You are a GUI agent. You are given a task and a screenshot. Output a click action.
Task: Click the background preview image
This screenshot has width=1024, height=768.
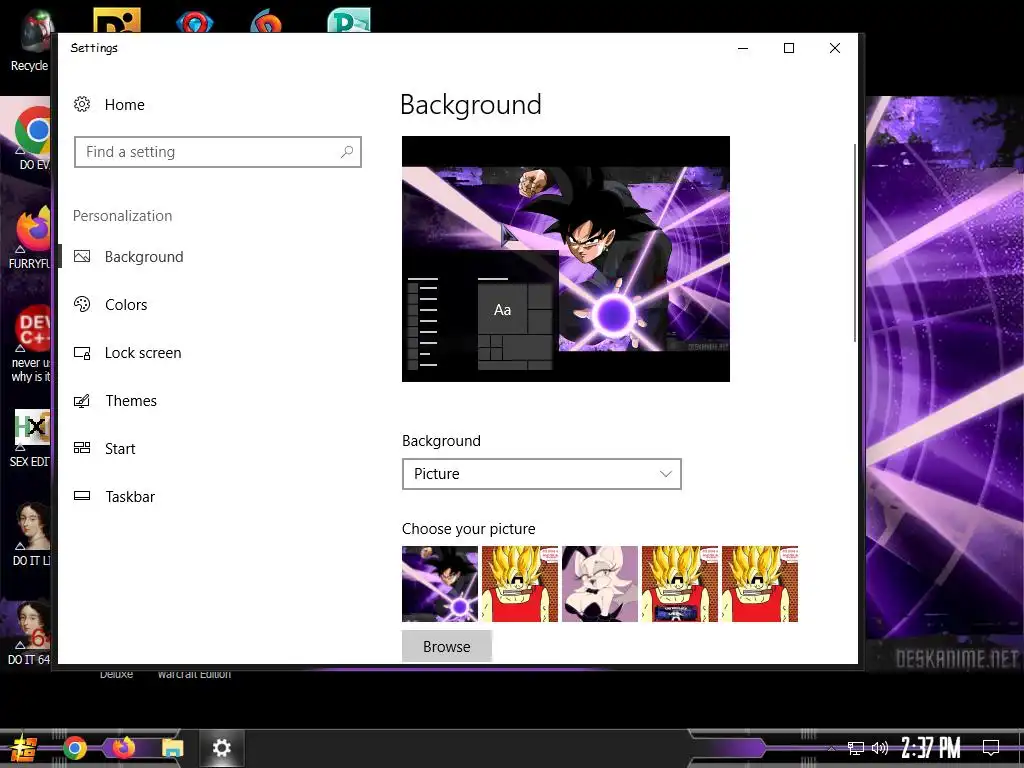(x=566, y=259)
